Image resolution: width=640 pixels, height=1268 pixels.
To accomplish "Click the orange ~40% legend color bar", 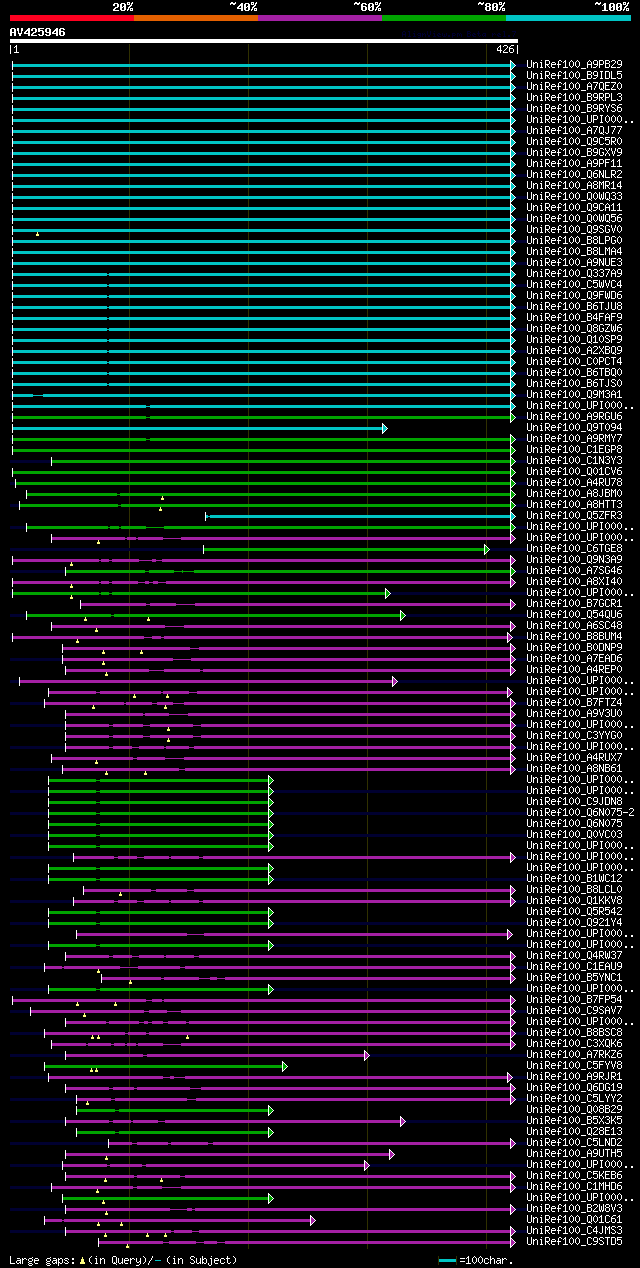I will [x=196, y=18].
